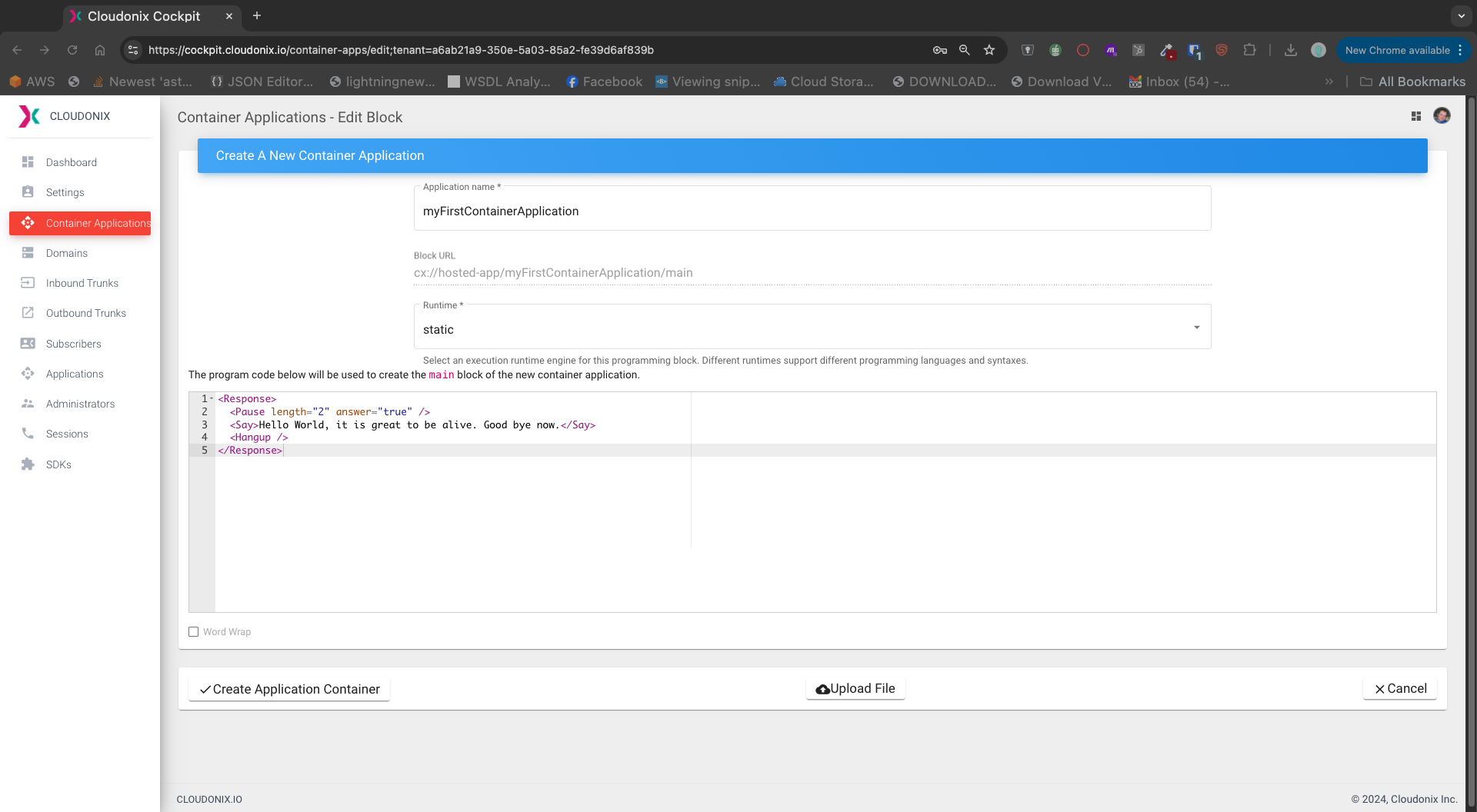Click the Outbound Trunks sidebar icon
Image resolution: width=1477 pixels, height=812 pixels.
(28, 313)
